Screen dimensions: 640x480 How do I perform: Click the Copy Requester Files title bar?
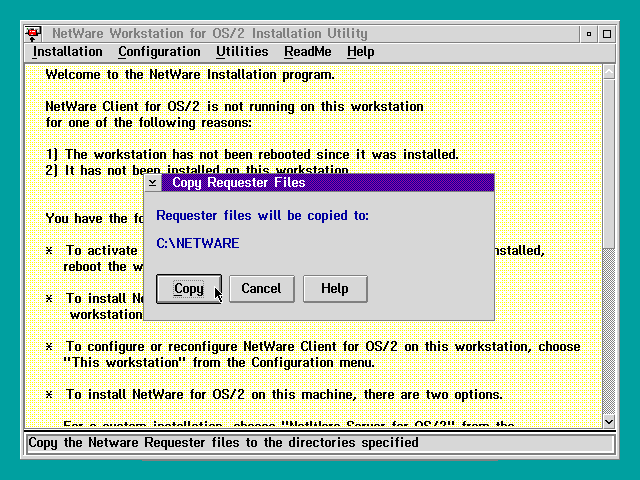[328, 182]
